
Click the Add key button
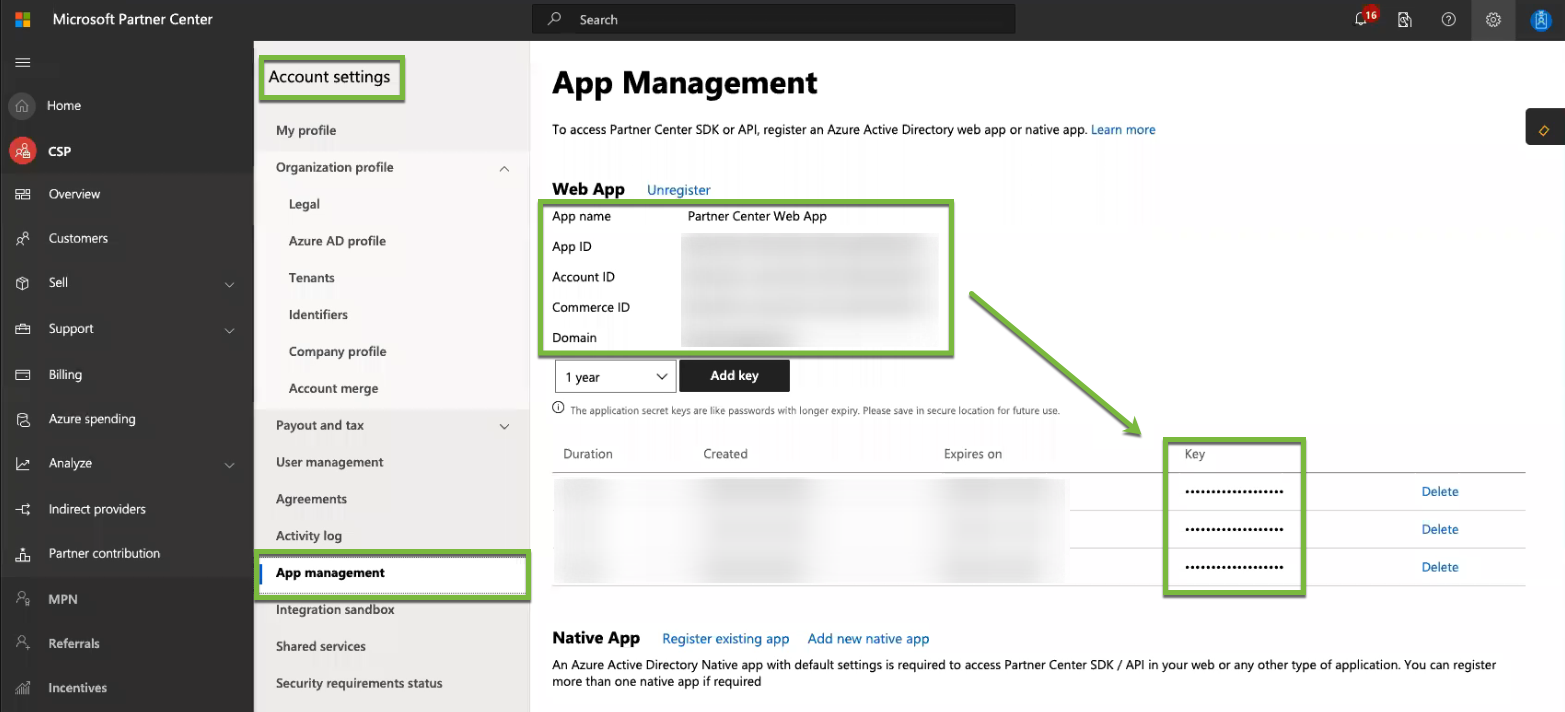click(734, 376)
